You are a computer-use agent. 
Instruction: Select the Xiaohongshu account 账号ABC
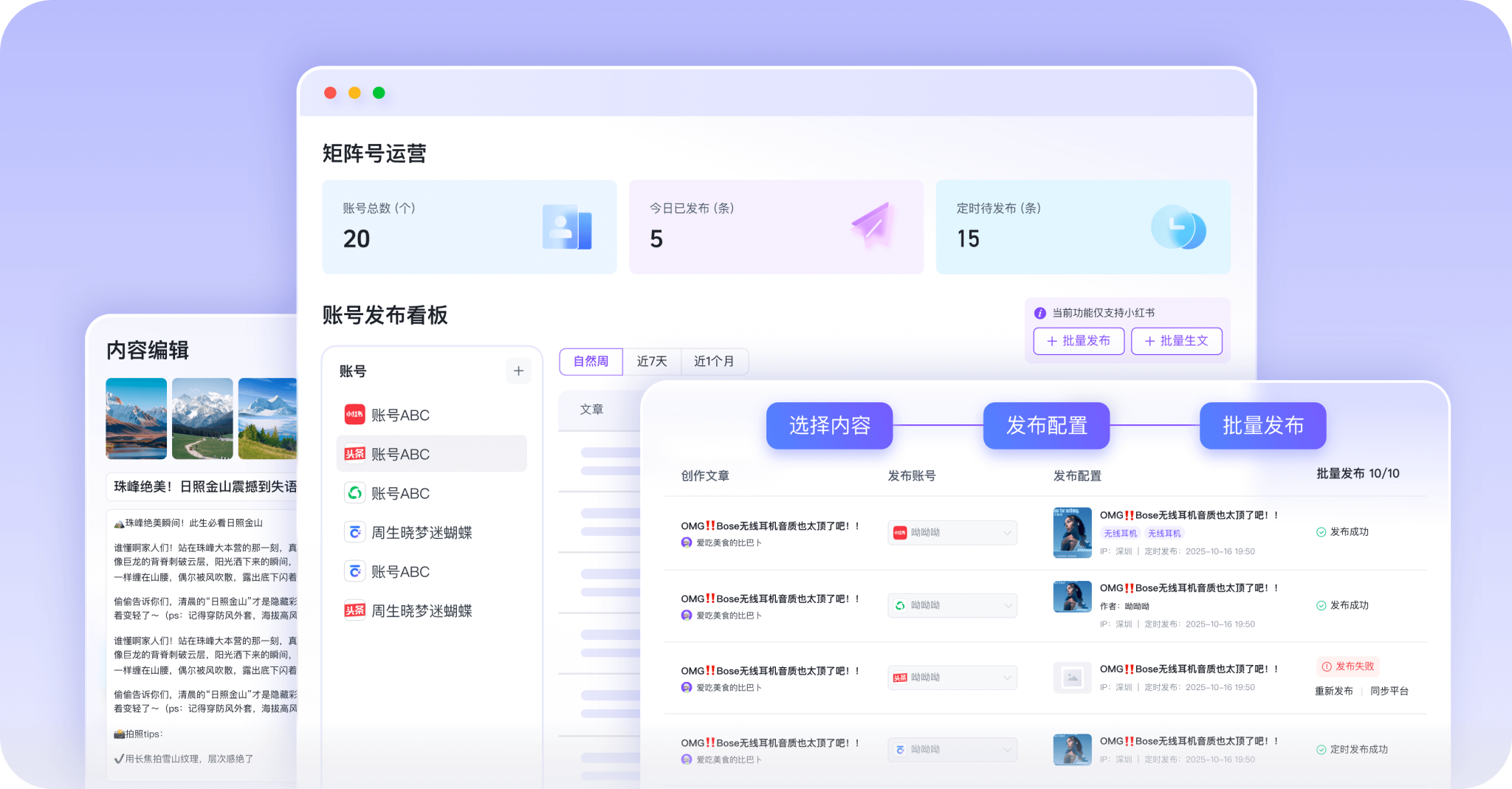pos(399,415)
